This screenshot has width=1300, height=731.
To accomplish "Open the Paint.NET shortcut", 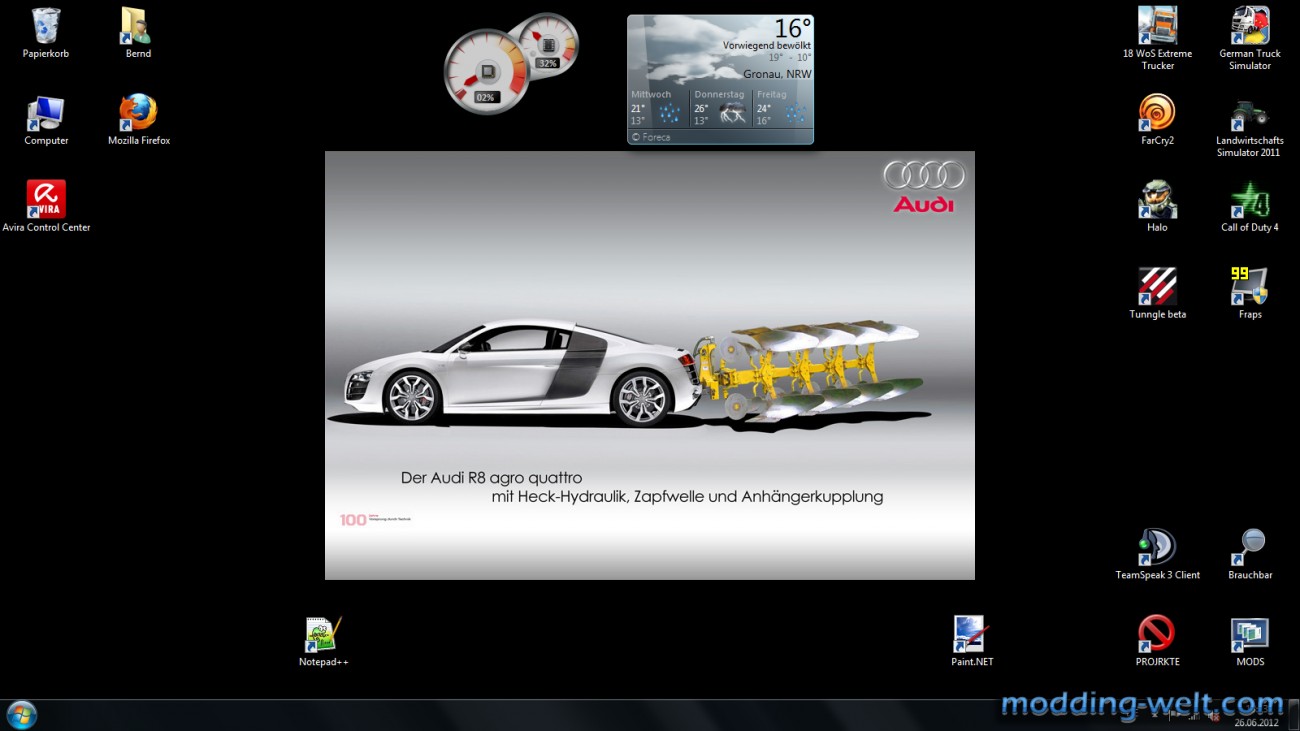I will pos(971,641).
